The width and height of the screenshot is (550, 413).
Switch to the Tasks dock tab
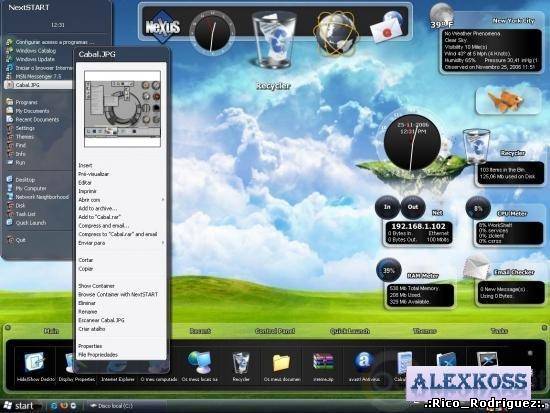pyautogui.click(x=499, y=331)
